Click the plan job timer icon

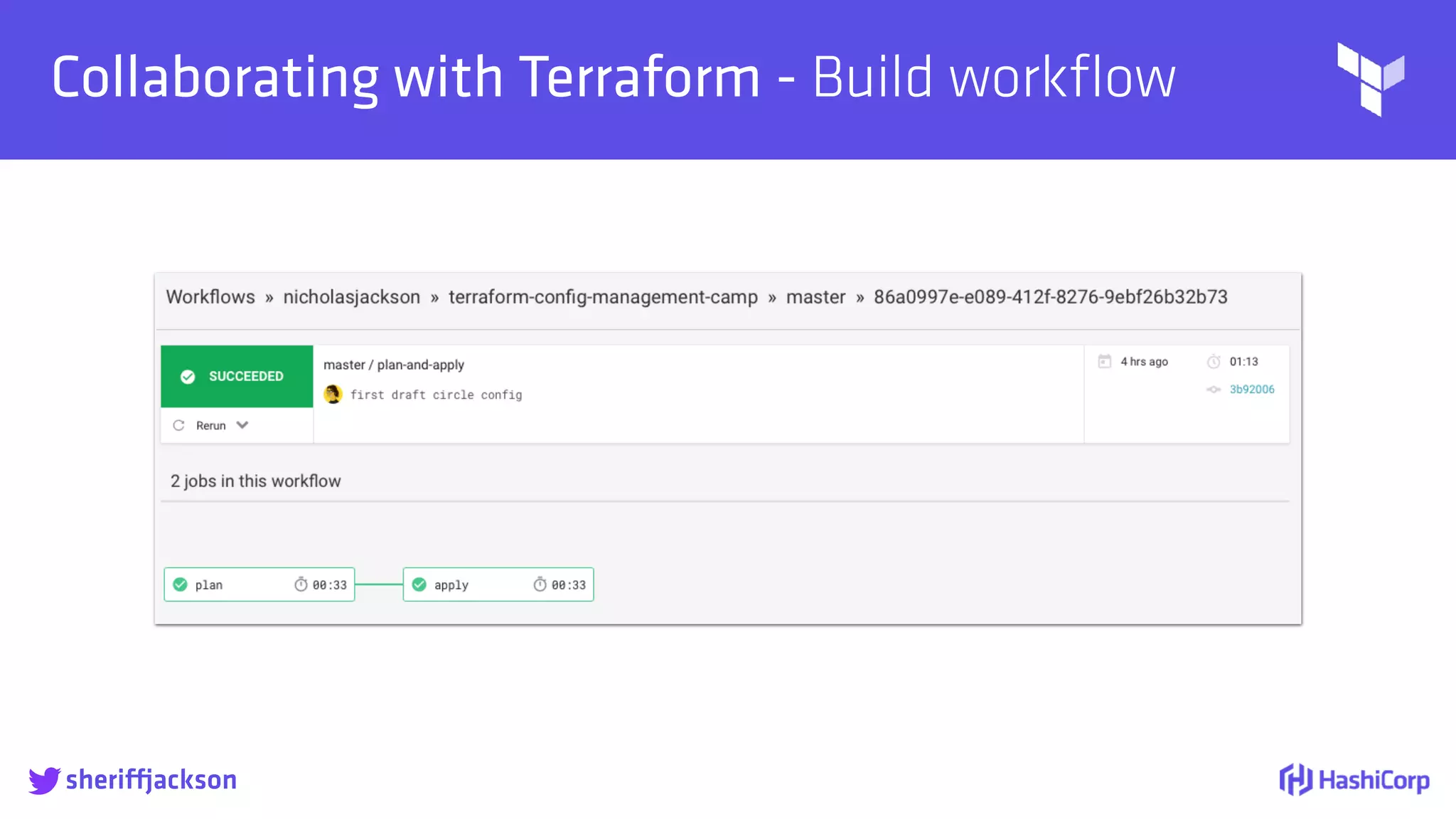(x=301, y=584)
